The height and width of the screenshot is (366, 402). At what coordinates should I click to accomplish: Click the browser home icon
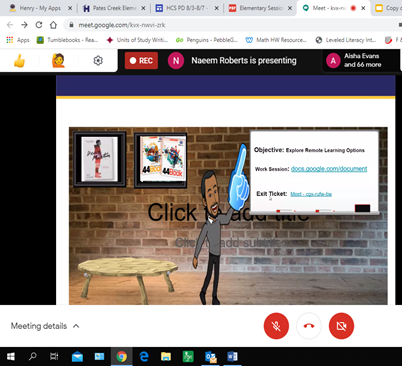[53, 25]
